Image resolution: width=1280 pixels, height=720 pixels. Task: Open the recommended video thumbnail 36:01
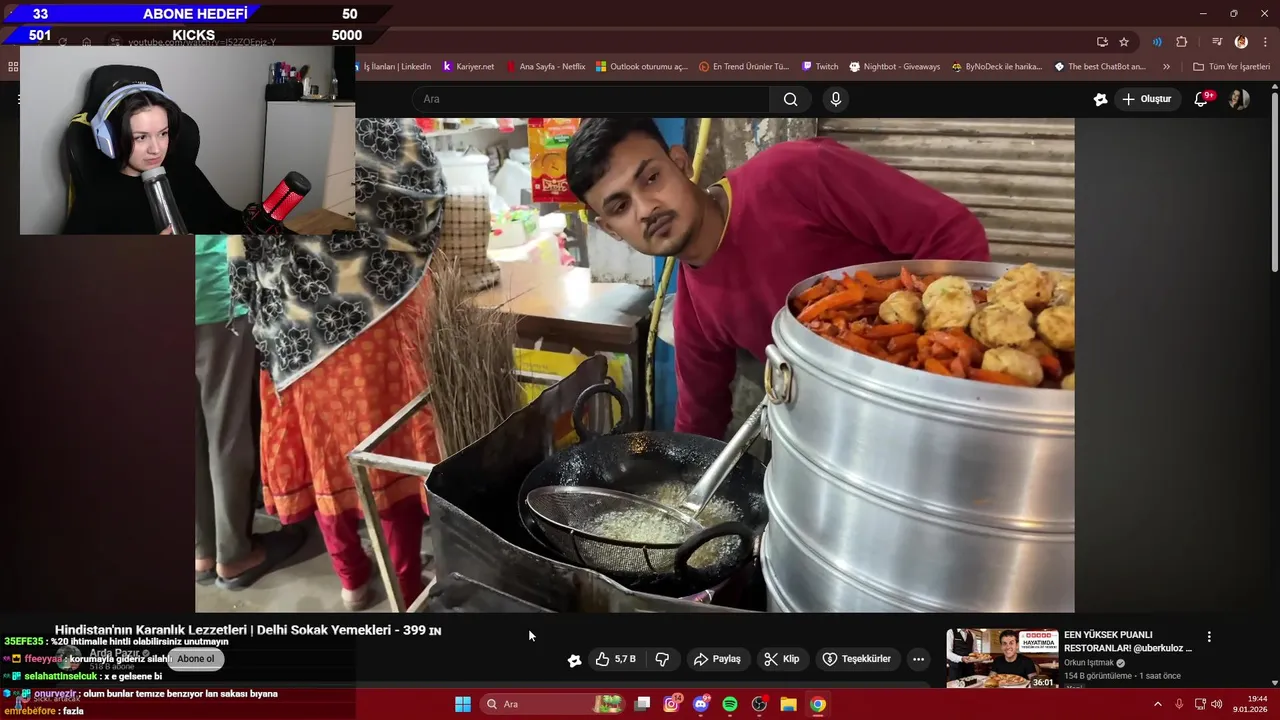tap(1002, 658)
